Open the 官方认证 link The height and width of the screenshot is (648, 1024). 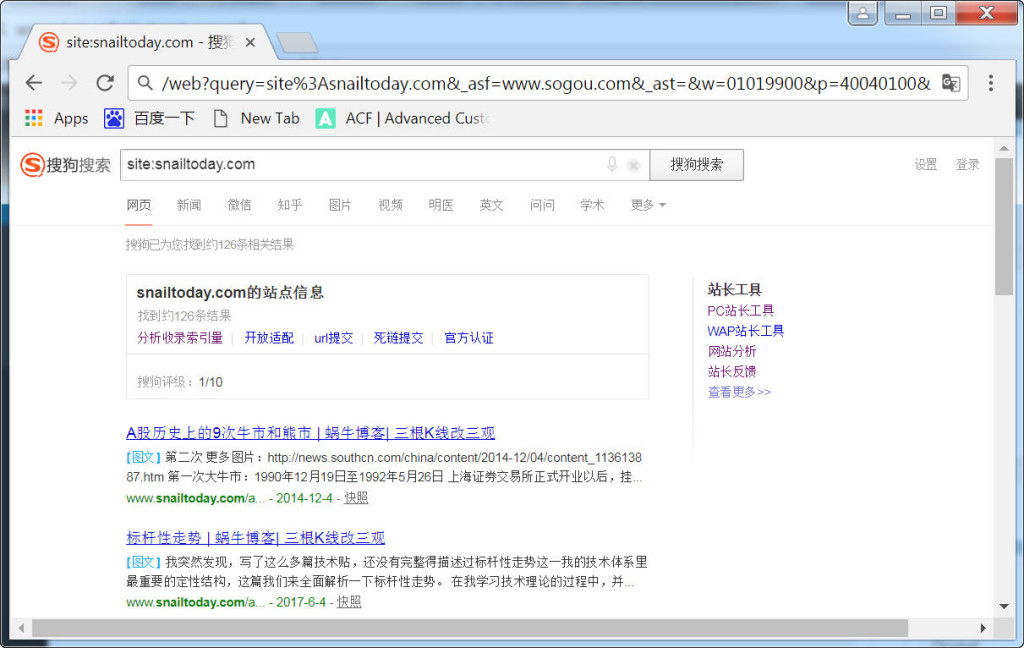click(469, 338)
